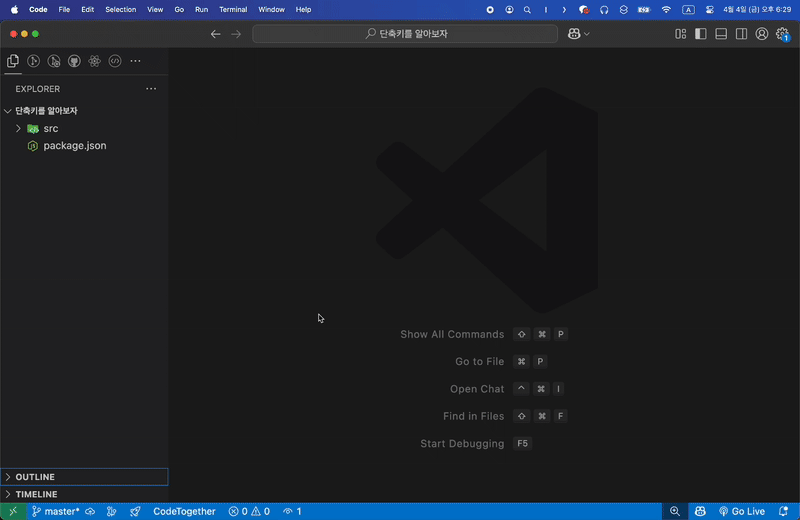This screenshot has width=800, height=520.
Task: Open the Explorer view in the activity bar
Action: pyautogui.click(x=13, y=61)
